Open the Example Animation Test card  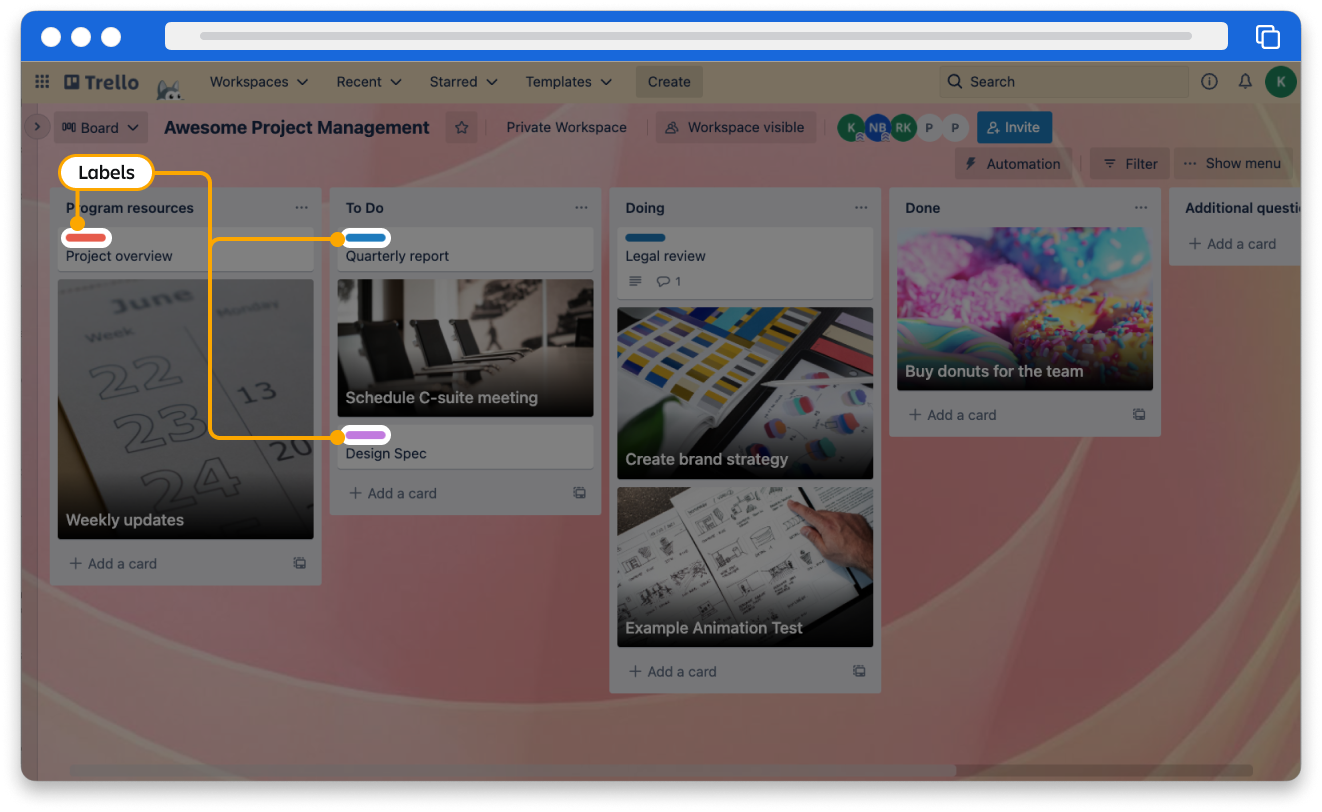[746, 567]
